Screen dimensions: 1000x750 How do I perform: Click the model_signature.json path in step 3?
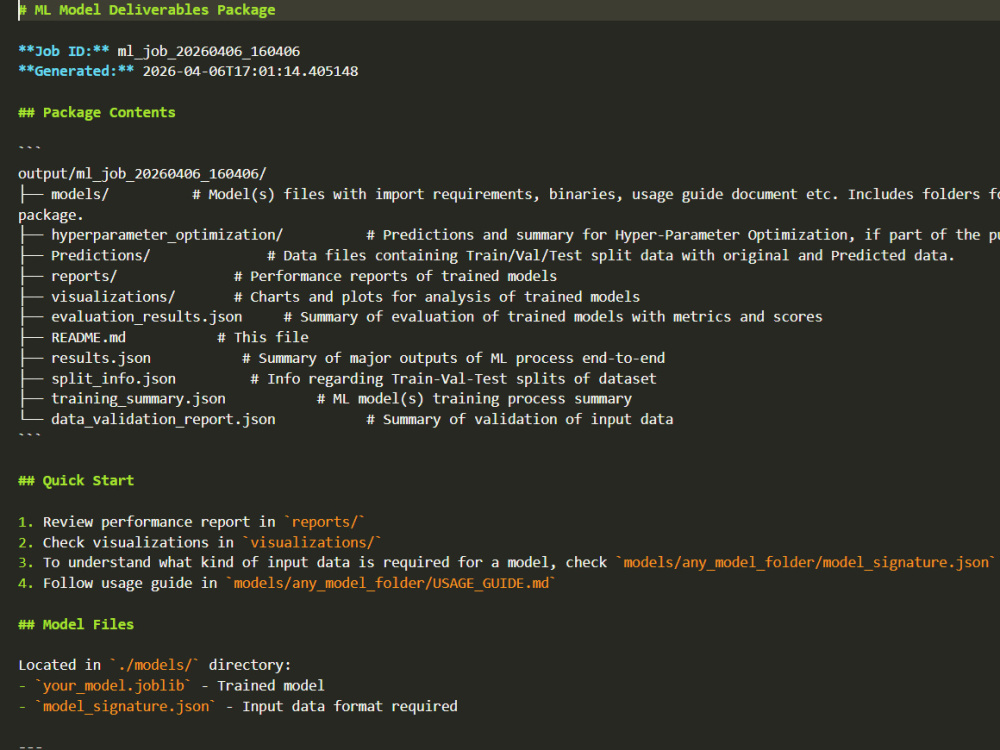(806, 562)
